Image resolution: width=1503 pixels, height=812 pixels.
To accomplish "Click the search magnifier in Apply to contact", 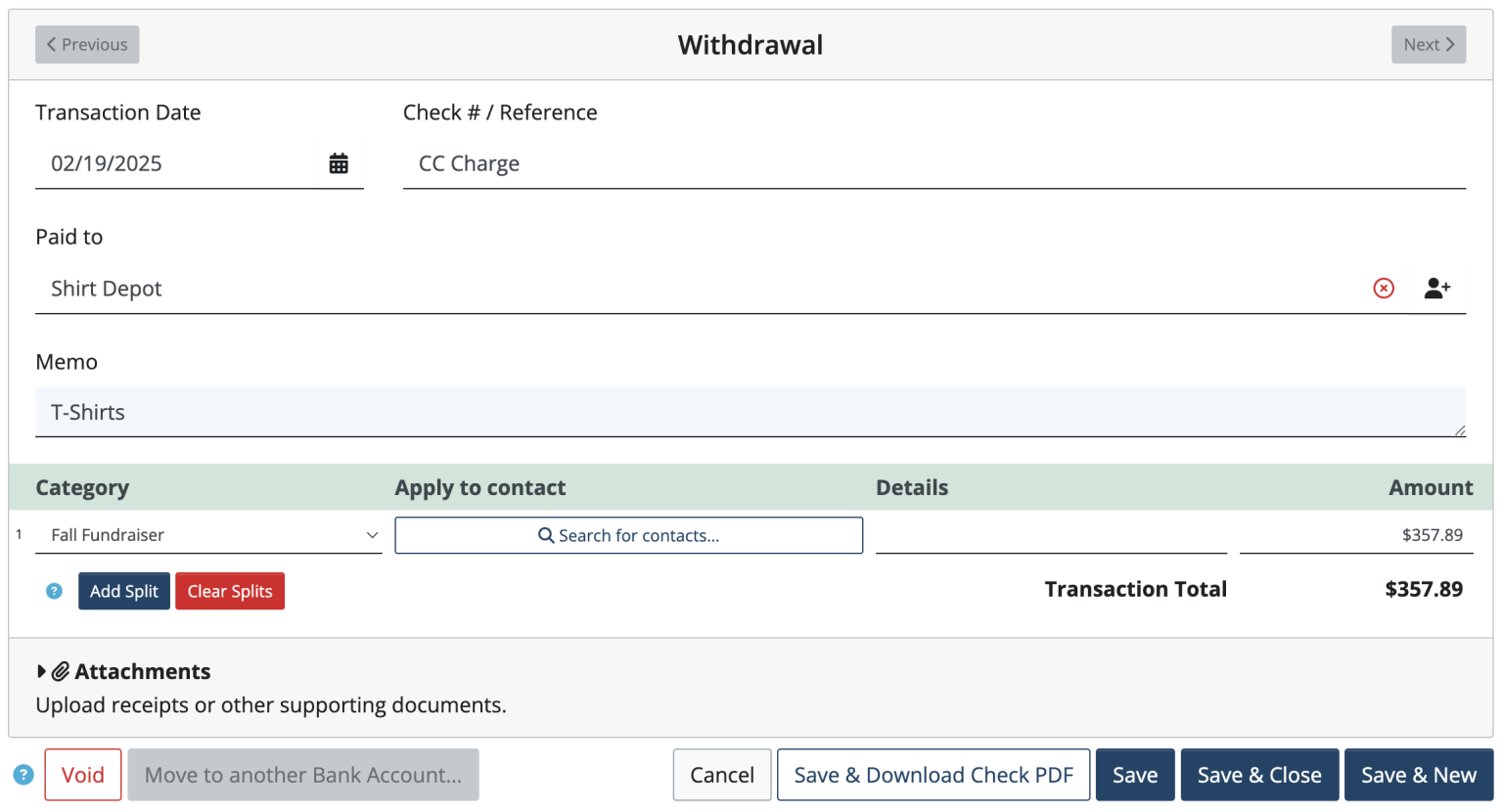I will click(545, 535).
